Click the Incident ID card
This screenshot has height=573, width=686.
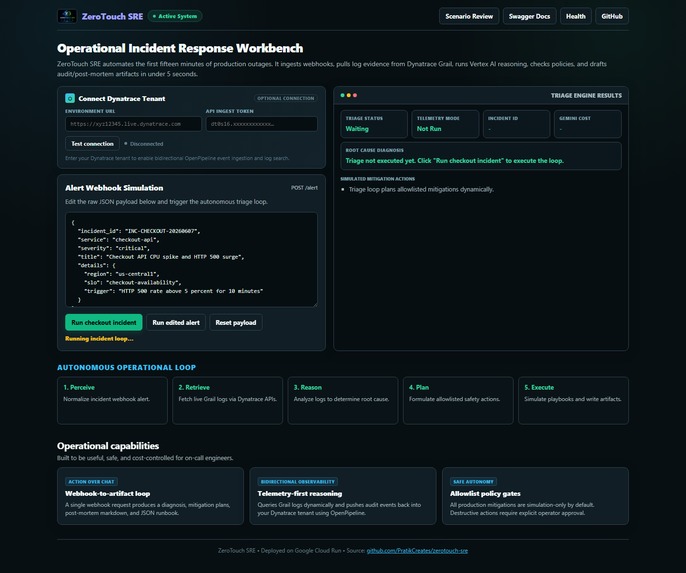pyautogui.click(x=516, y=124)
